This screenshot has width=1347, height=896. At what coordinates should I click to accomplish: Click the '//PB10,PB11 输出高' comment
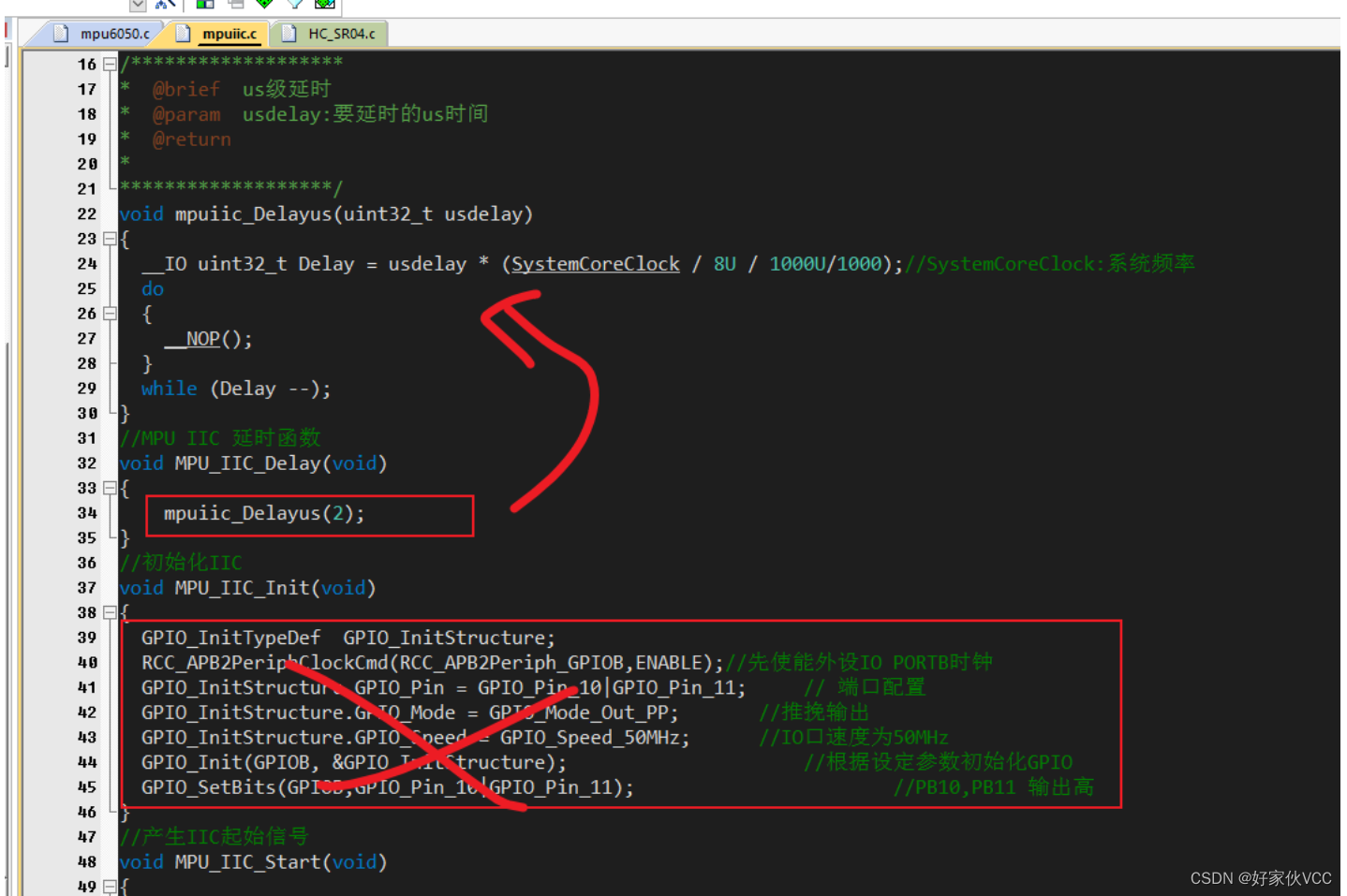(994, 787)
